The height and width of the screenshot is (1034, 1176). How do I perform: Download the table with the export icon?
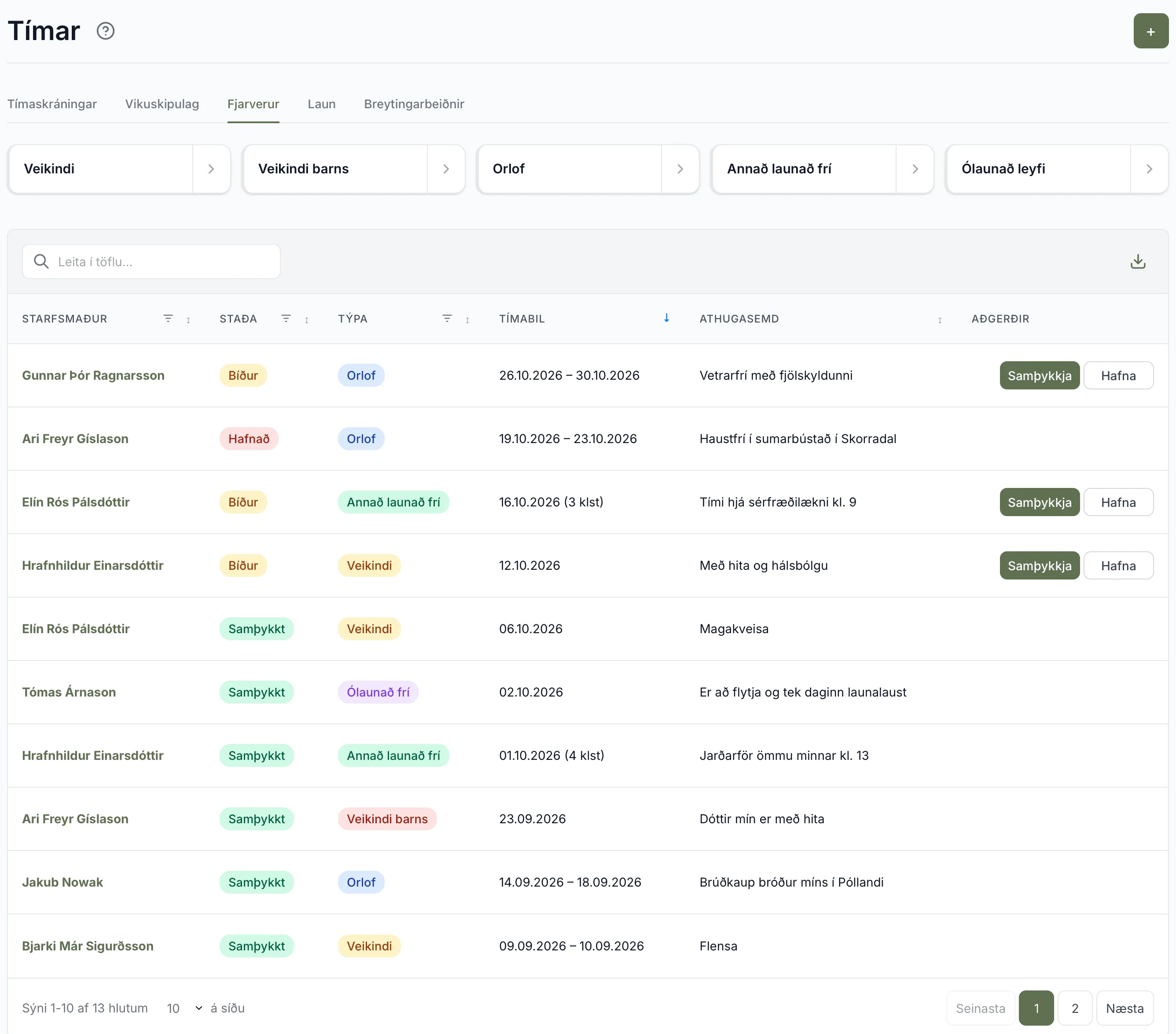click(x=1137, y=262)
